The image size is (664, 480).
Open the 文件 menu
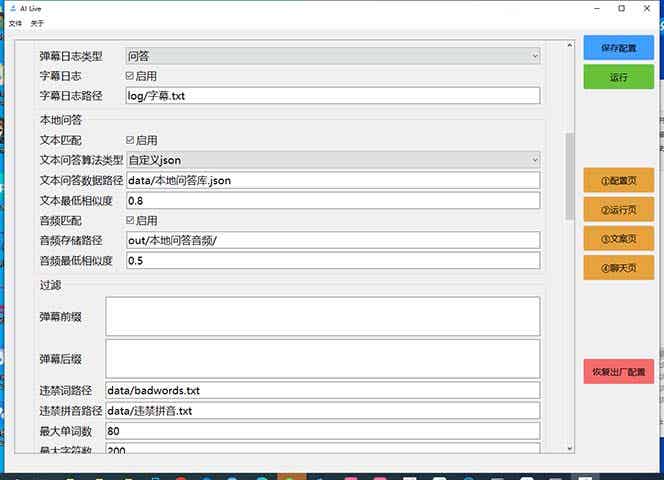point(15,23)
